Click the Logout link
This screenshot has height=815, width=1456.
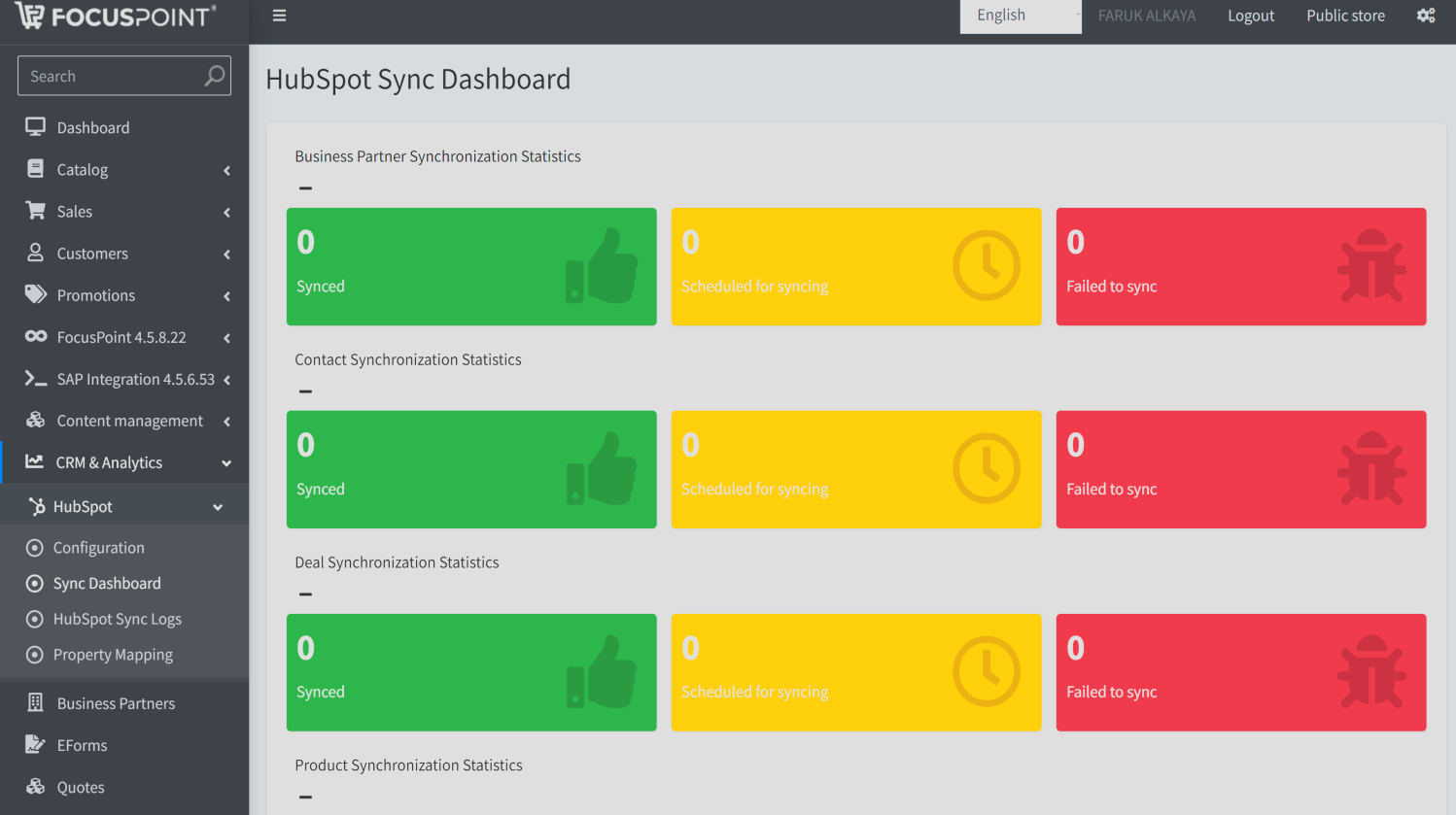(x=1250, y=16)
